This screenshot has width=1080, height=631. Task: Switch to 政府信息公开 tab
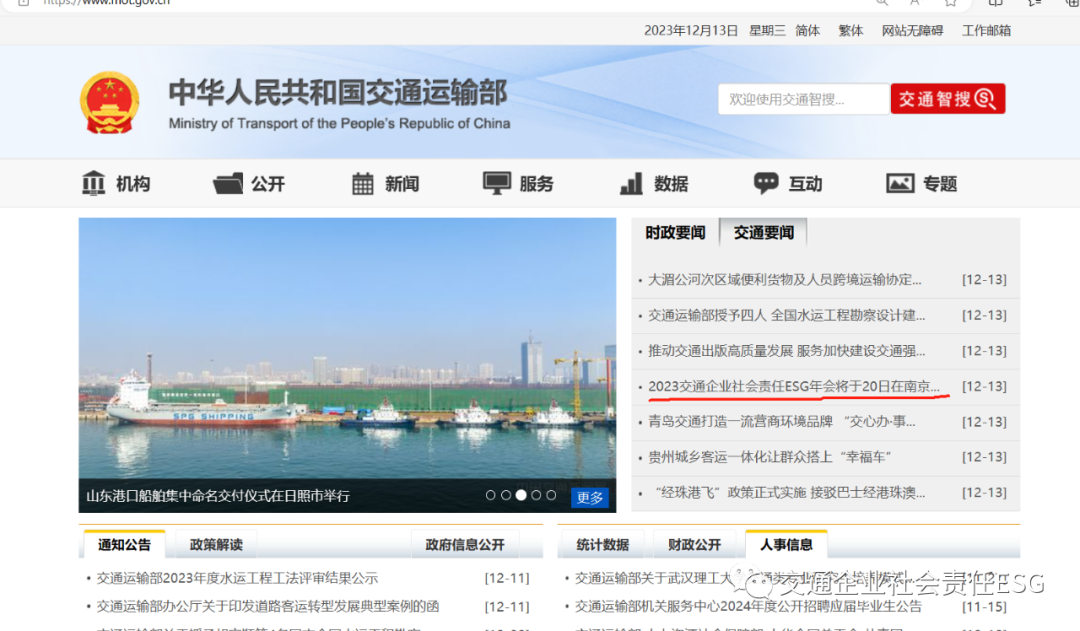(x=465, y=544)
